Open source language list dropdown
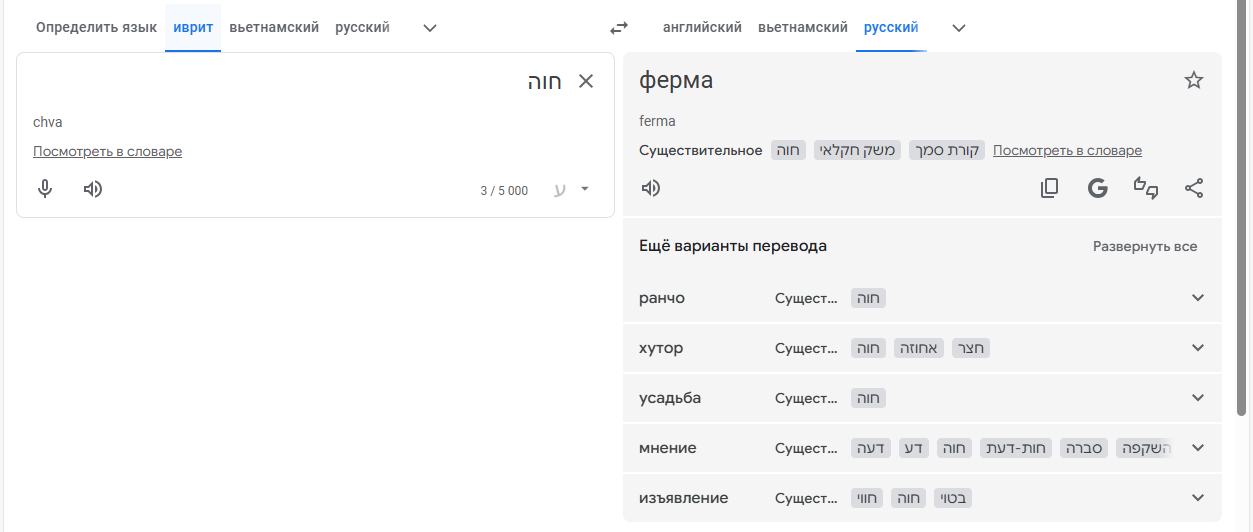The width and height of the screenshot is (1253, 532). point(430,28)
